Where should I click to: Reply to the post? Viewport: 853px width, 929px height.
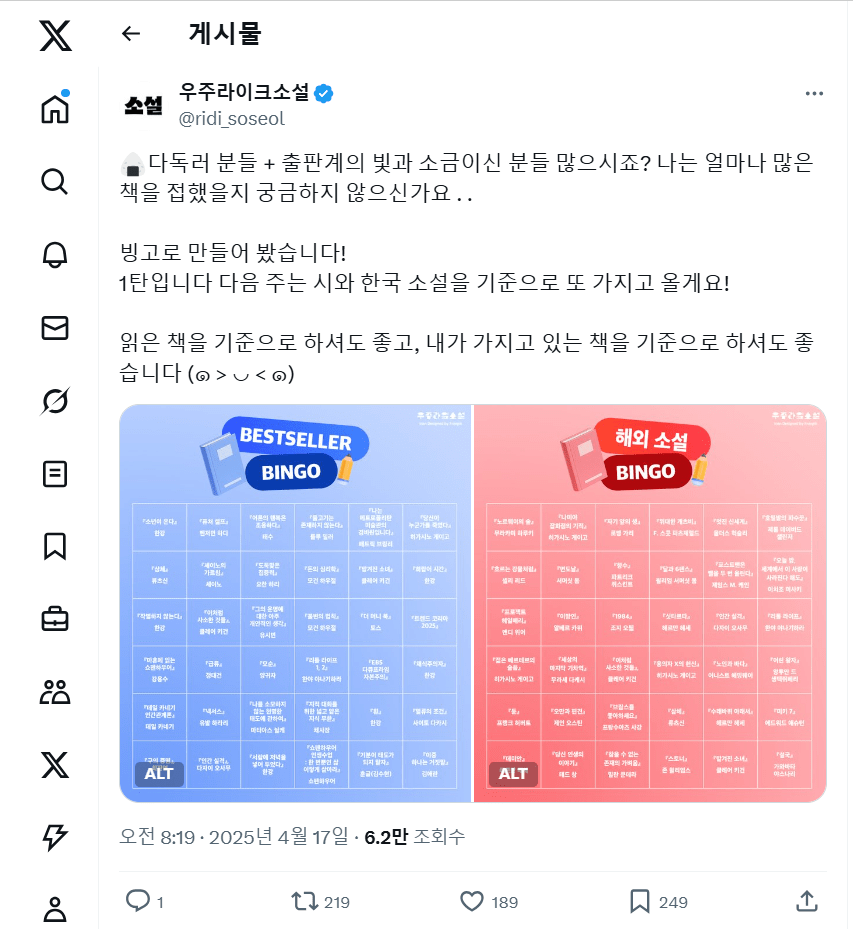(x=138, y=901)
